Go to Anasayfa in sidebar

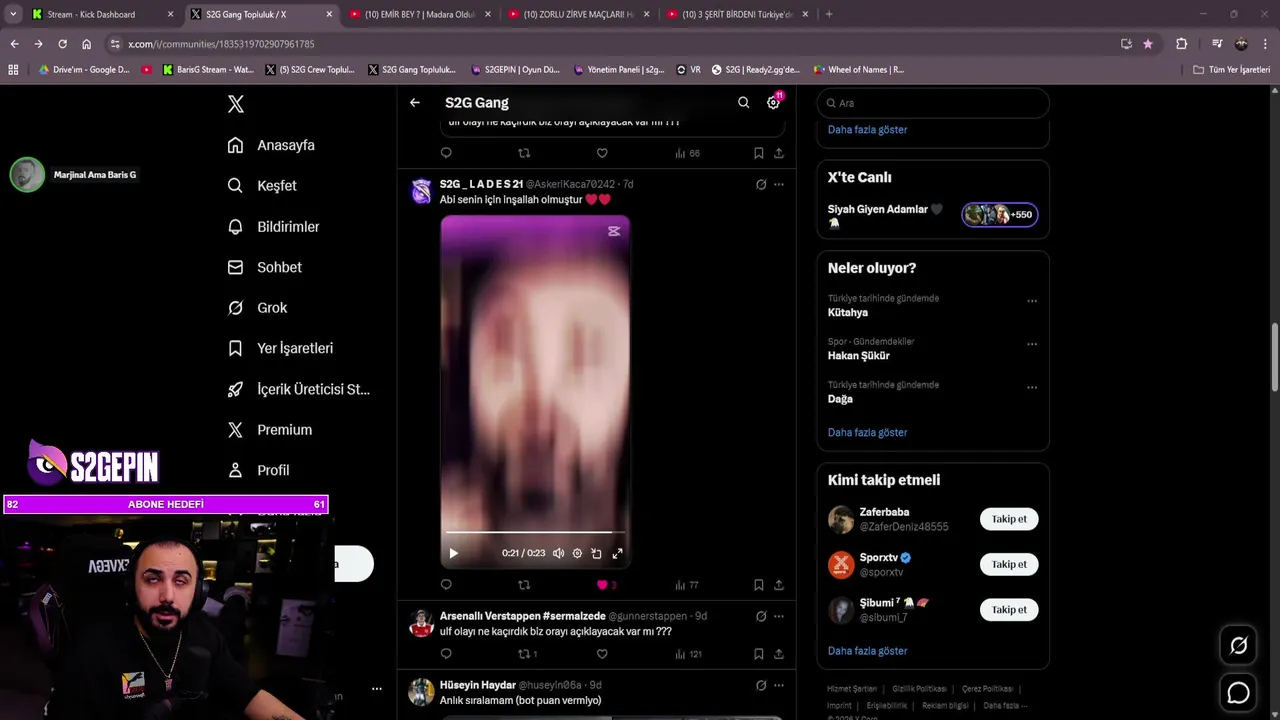tap(271, 145)
